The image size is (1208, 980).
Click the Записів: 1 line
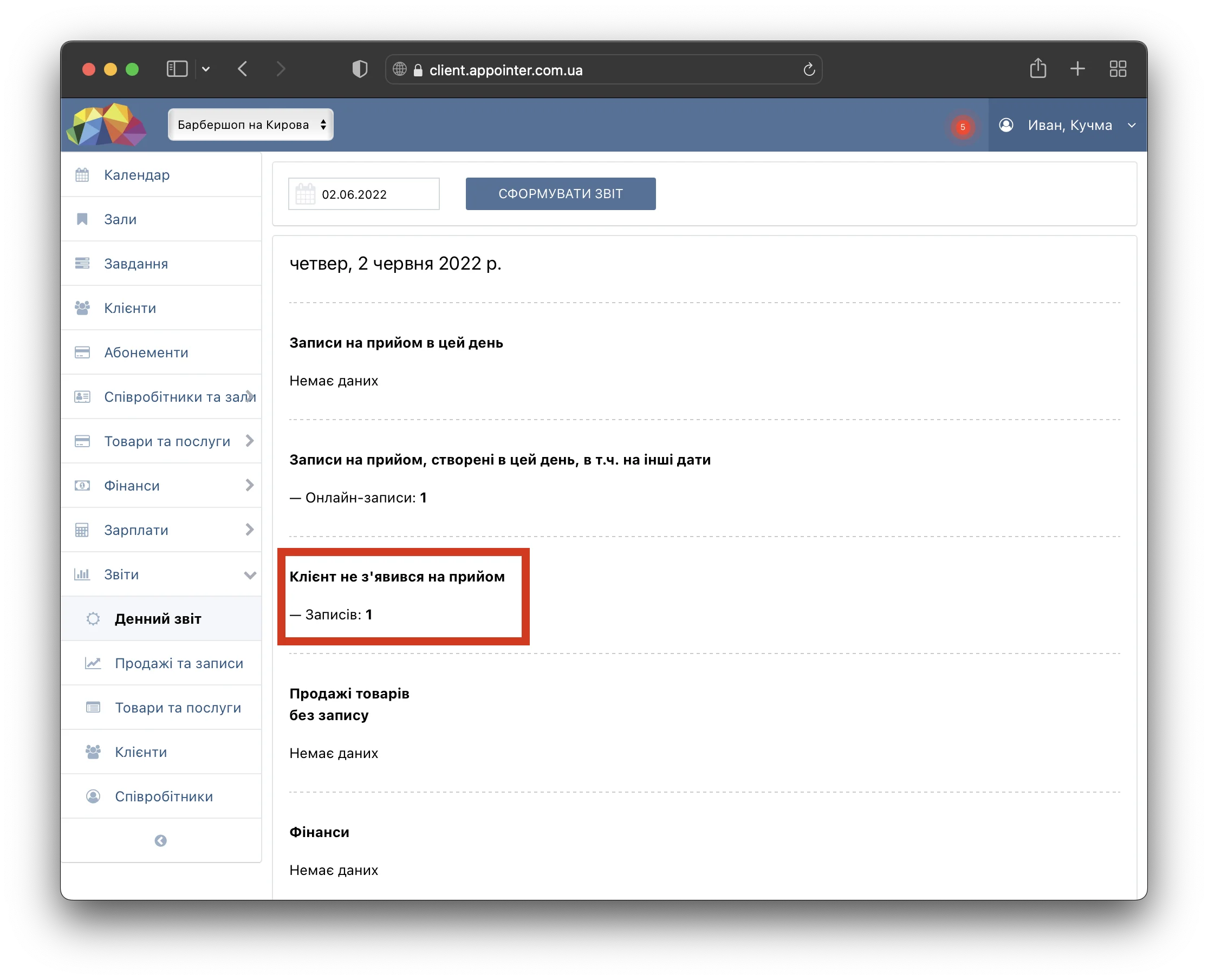332,615
